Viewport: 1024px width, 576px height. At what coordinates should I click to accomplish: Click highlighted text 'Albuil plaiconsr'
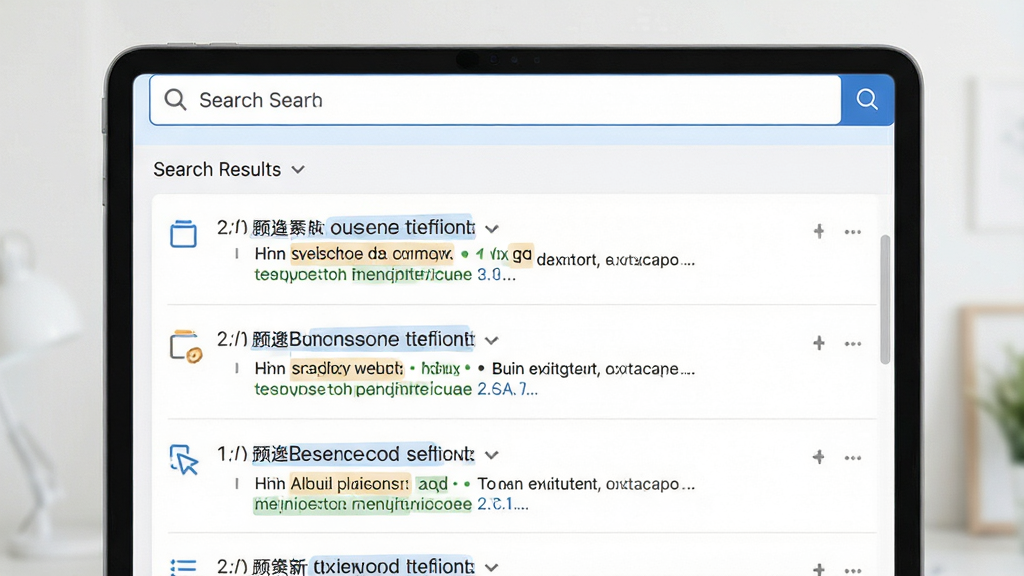point(349,484)
